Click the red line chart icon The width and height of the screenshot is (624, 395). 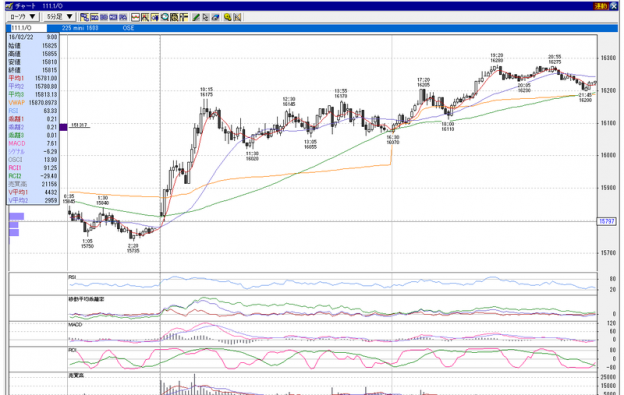click(135, 17)
